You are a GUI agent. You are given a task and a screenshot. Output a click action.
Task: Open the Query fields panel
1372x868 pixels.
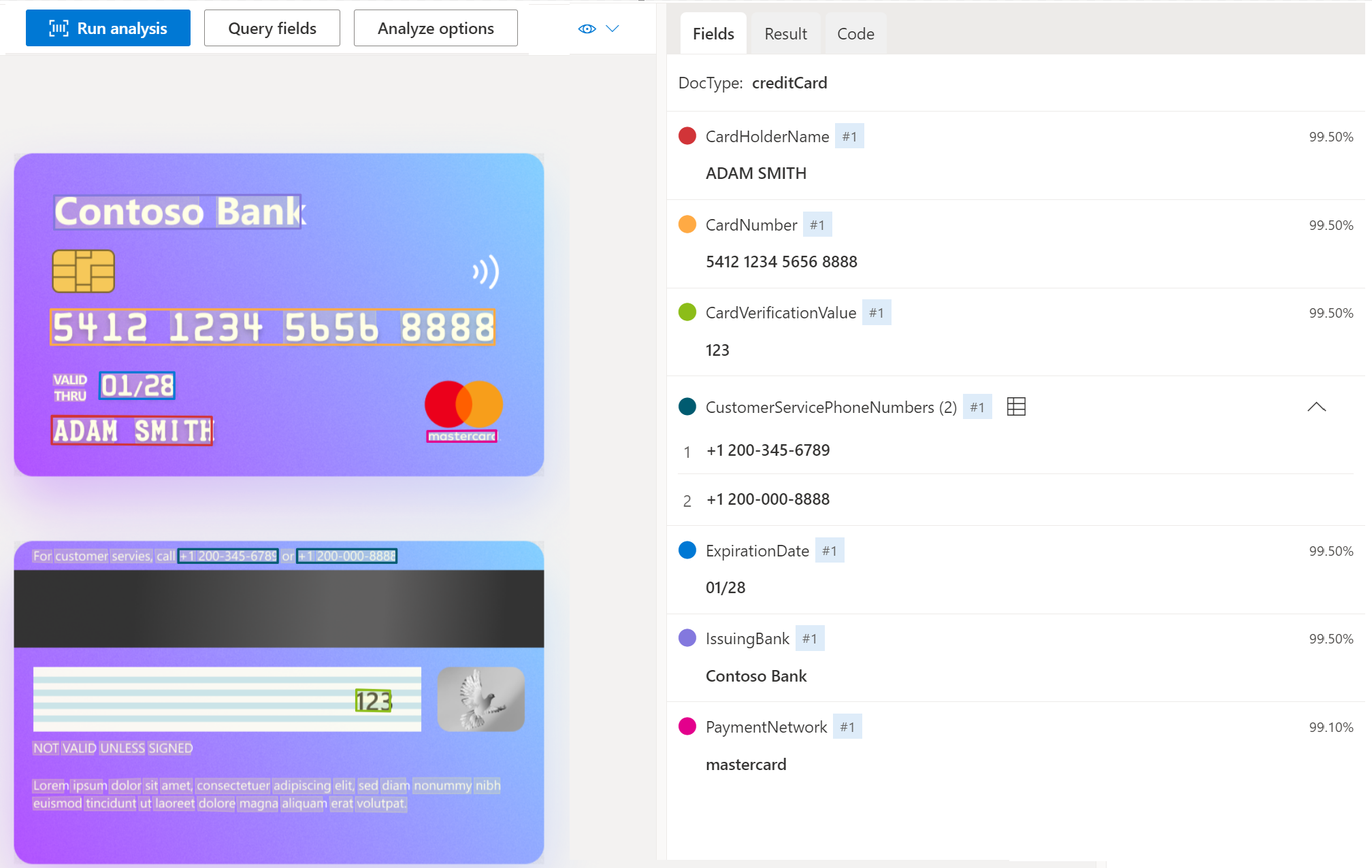pos(271,28)
